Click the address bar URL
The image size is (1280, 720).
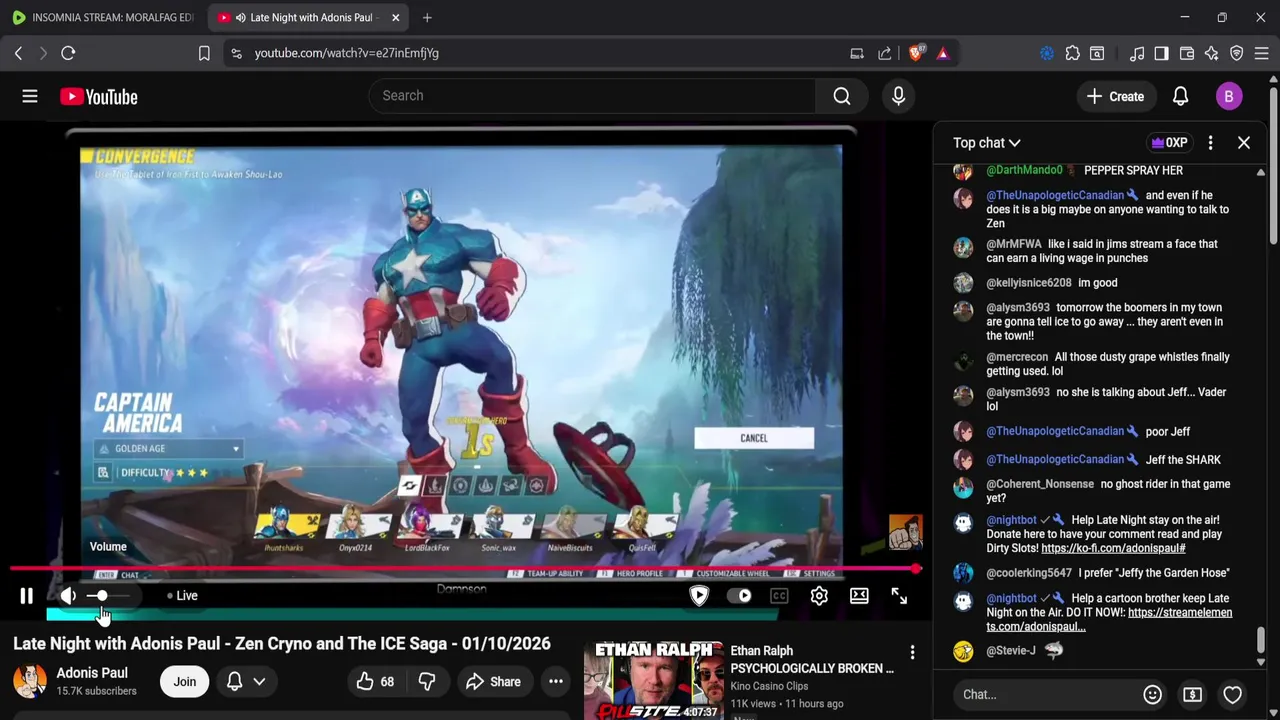coord(346,53)
